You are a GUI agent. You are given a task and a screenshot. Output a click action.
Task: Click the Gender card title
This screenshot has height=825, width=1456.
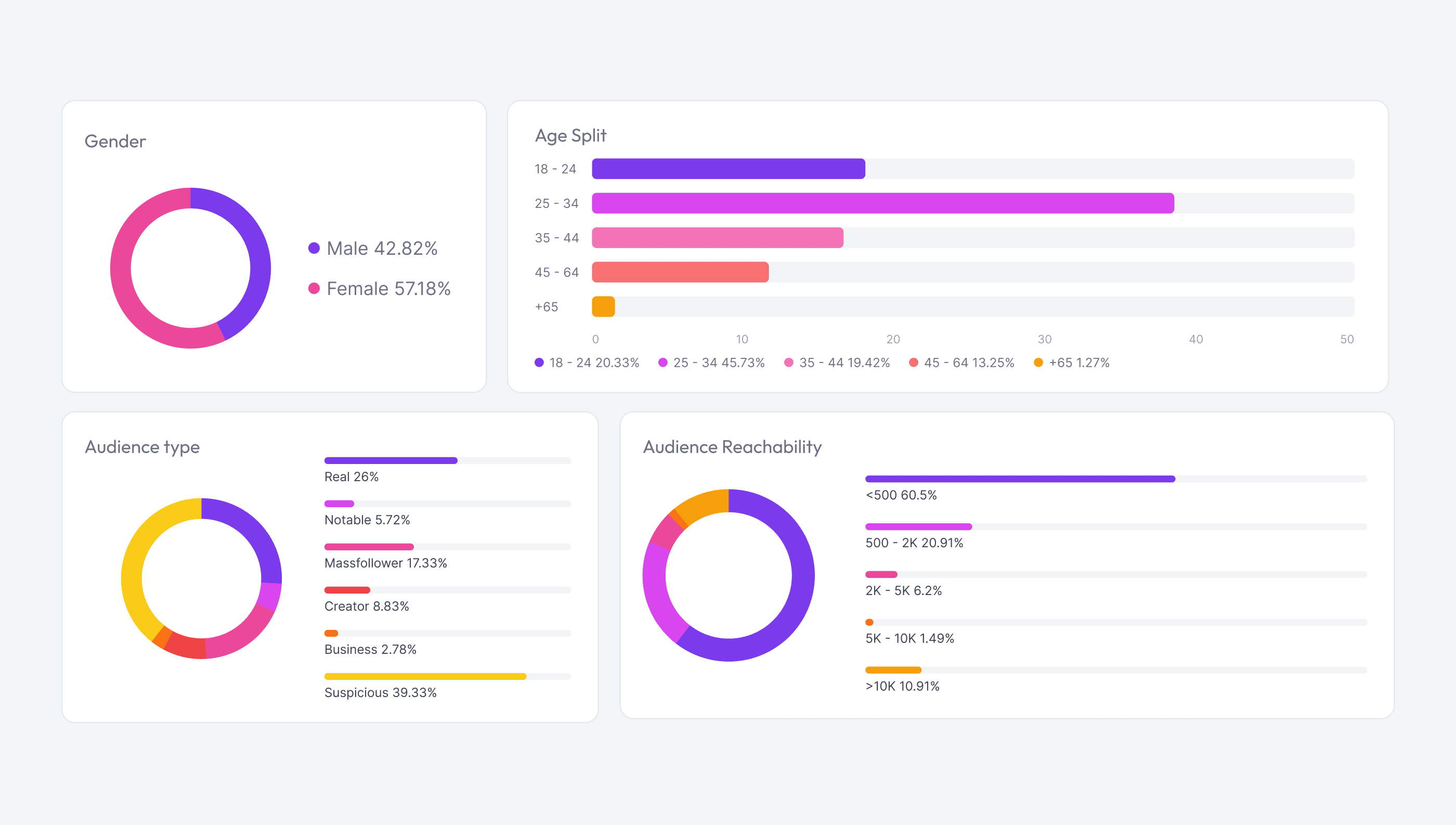click(115, 141)
